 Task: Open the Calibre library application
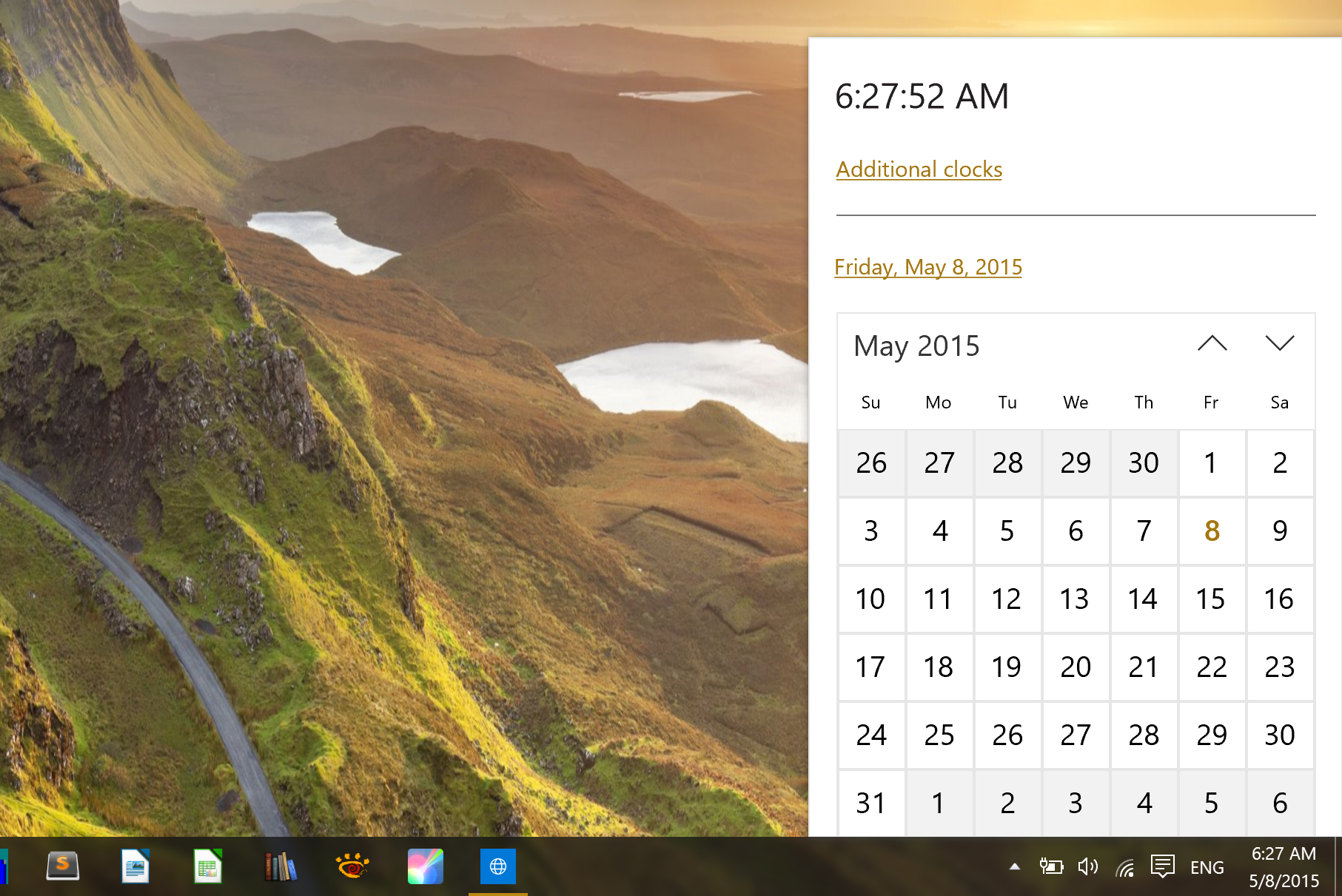pos(280,866)
